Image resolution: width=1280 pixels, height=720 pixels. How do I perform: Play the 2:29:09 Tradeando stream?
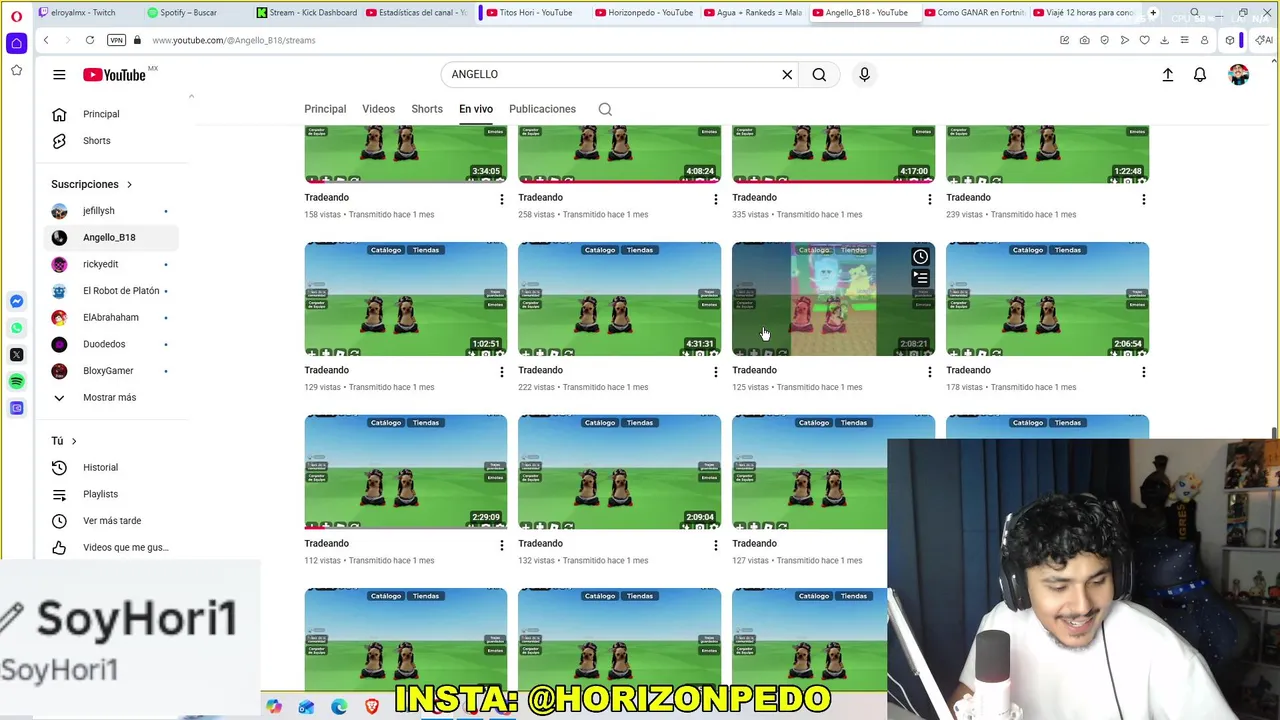[x=405, y=472]
